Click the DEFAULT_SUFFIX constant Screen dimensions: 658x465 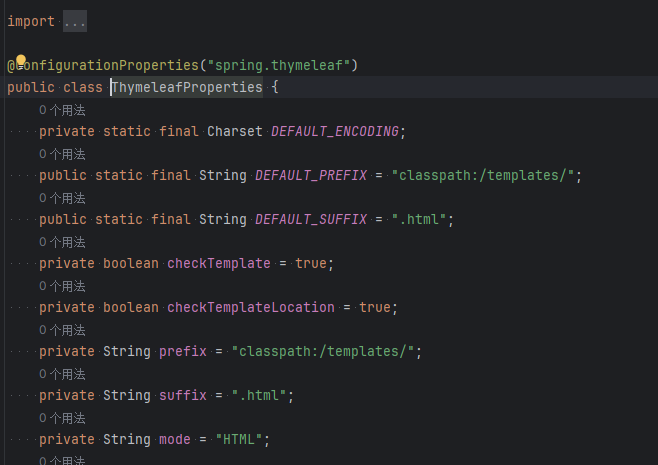click(x=311, y=219)
